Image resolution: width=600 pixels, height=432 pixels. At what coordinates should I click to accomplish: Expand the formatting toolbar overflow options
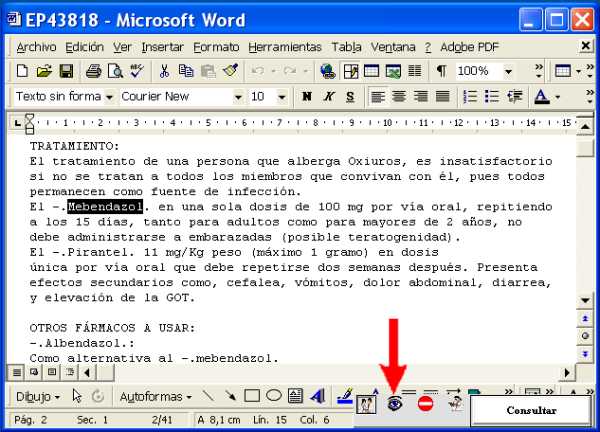click(x=590, y=96)
